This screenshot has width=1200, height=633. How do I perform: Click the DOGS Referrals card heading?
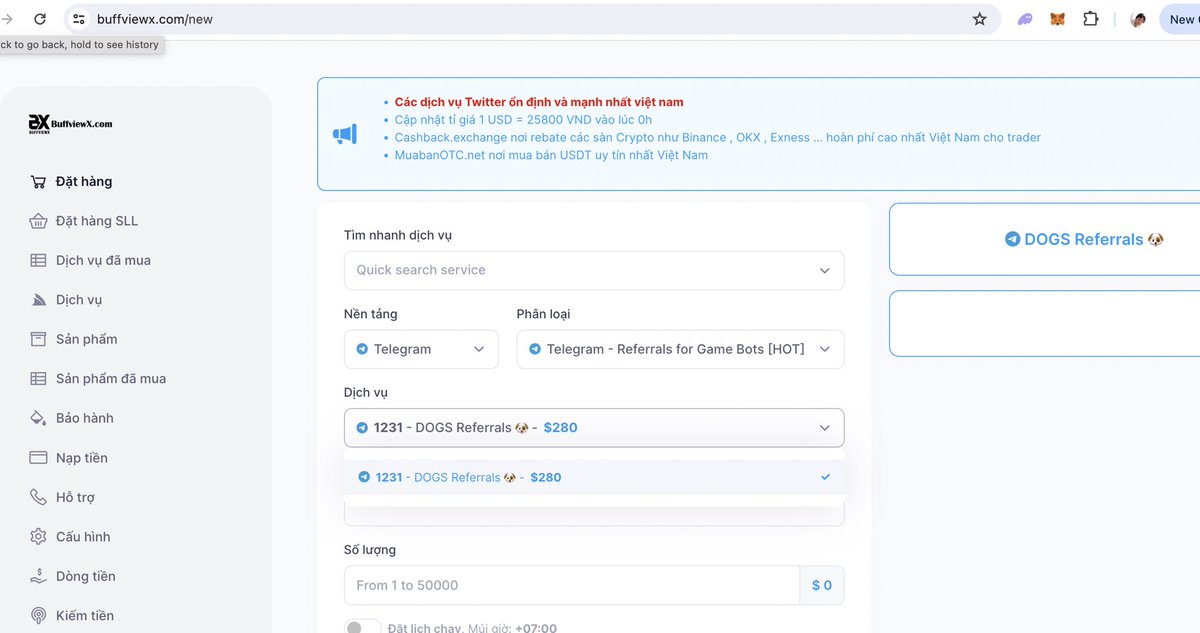(1084, 239)
